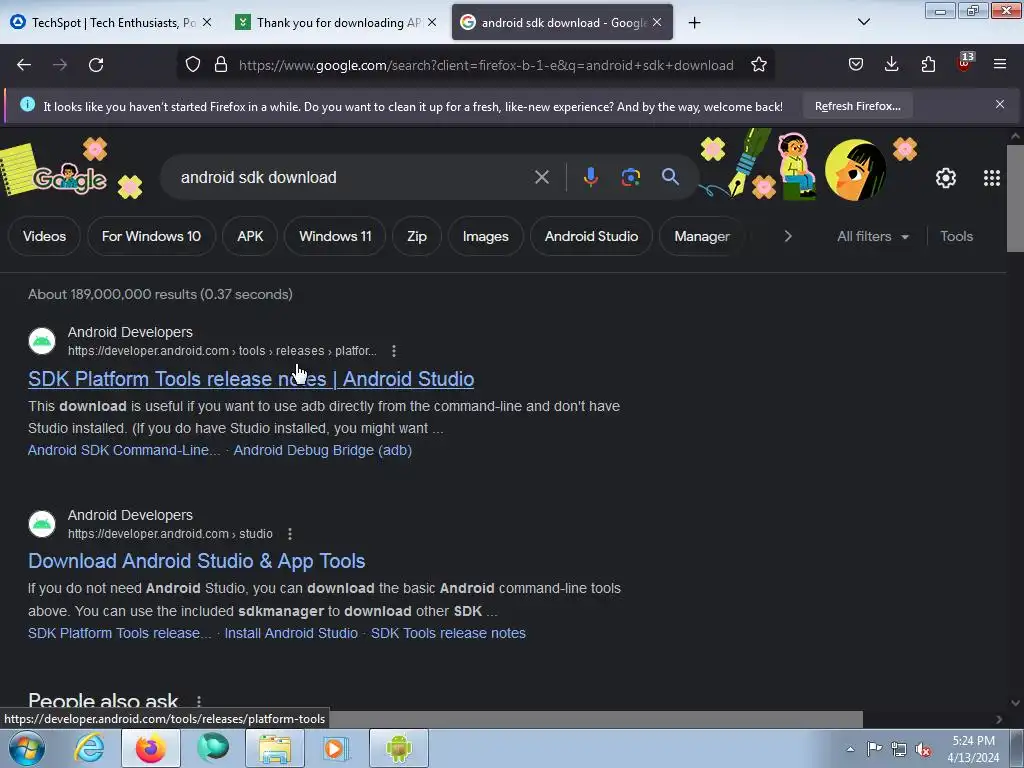
Task: Click the Google doodle logo
Action: [69, 178]
